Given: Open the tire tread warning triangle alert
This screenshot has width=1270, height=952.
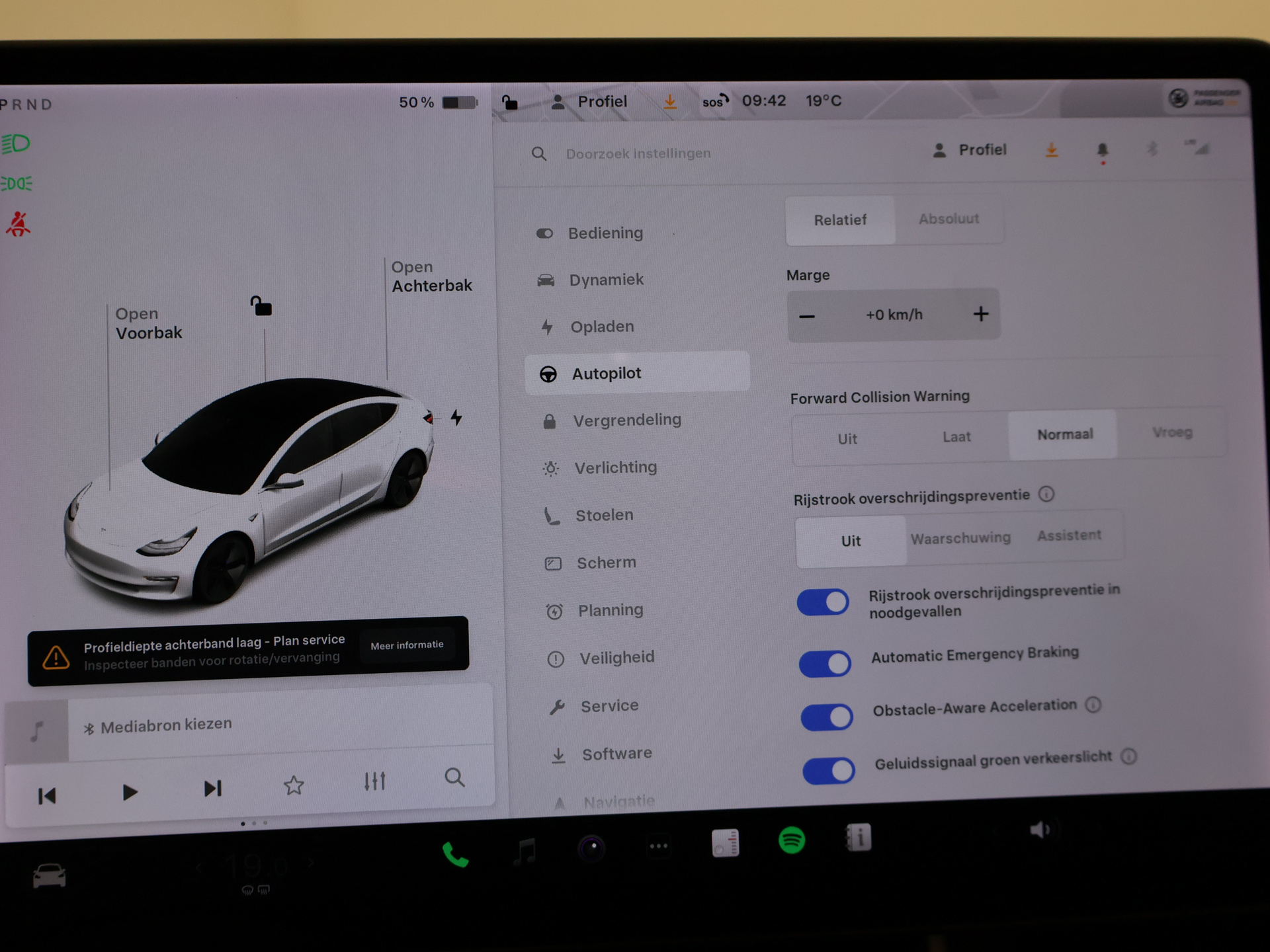Looking at the screenshot, I should 56,658.
